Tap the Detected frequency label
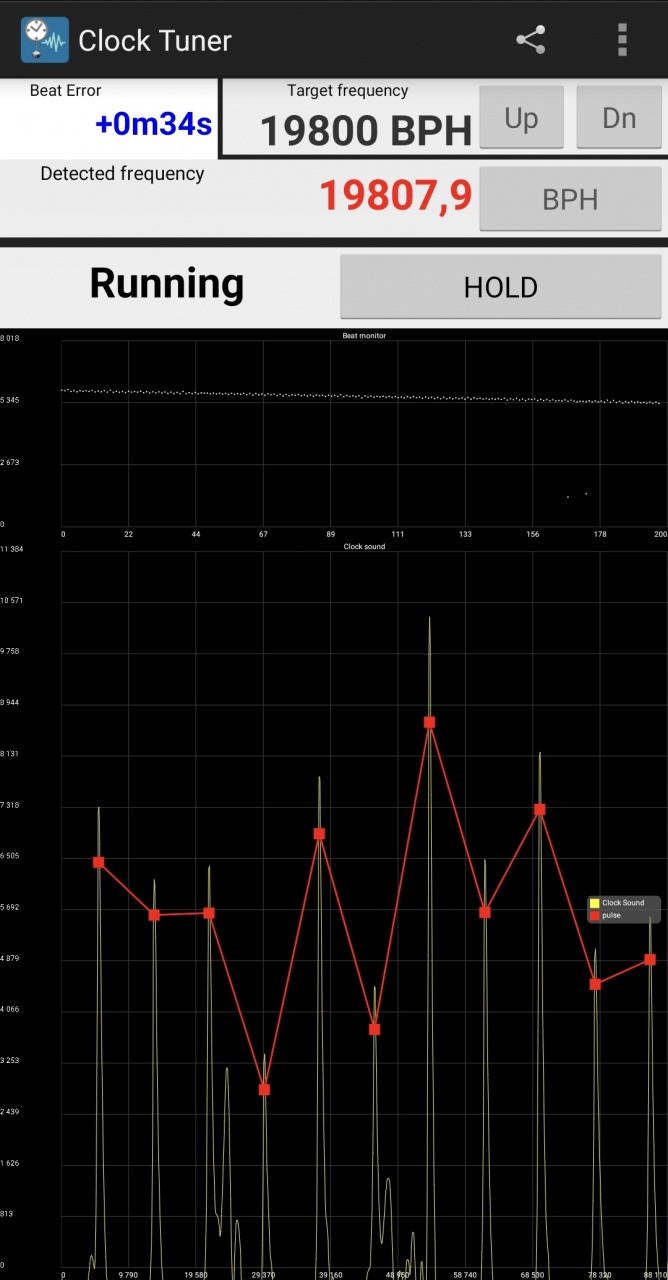Image resolution: width=668 pixels, height=1280 pixels. click(x=122, y=174)
